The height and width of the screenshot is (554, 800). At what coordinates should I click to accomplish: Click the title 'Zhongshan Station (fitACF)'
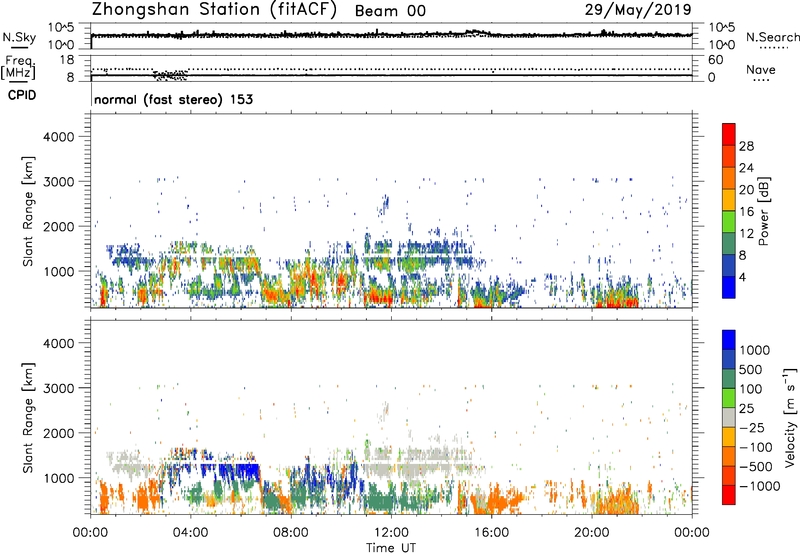coord(214,10)
